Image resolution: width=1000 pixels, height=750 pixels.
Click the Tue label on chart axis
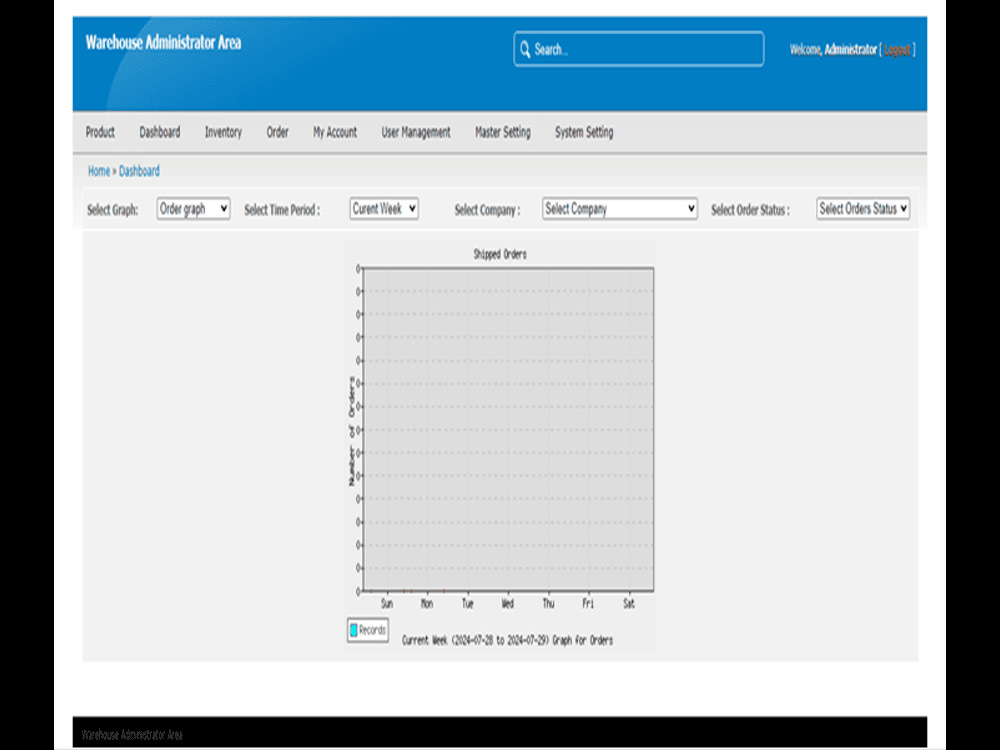[467, 603]
